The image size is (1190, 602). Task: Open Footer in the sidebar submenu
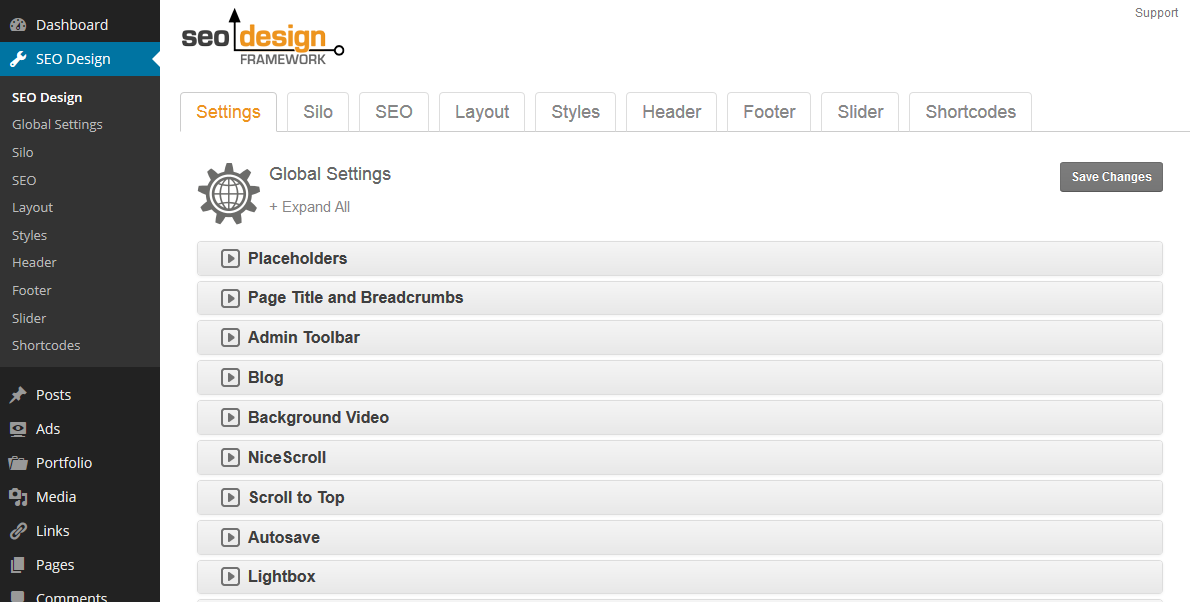(x=32, y=291)
